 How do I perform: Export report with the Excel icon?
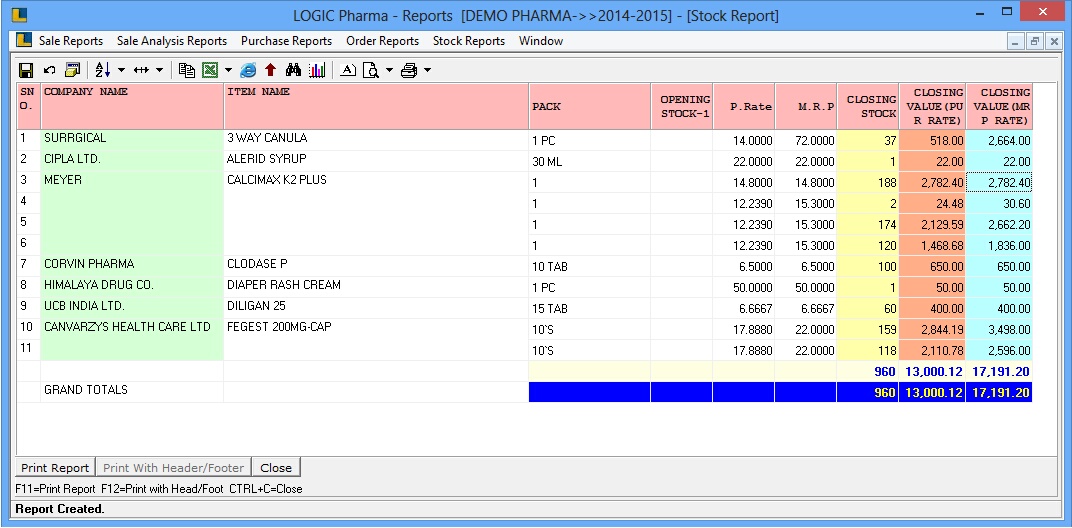point(210,70)
